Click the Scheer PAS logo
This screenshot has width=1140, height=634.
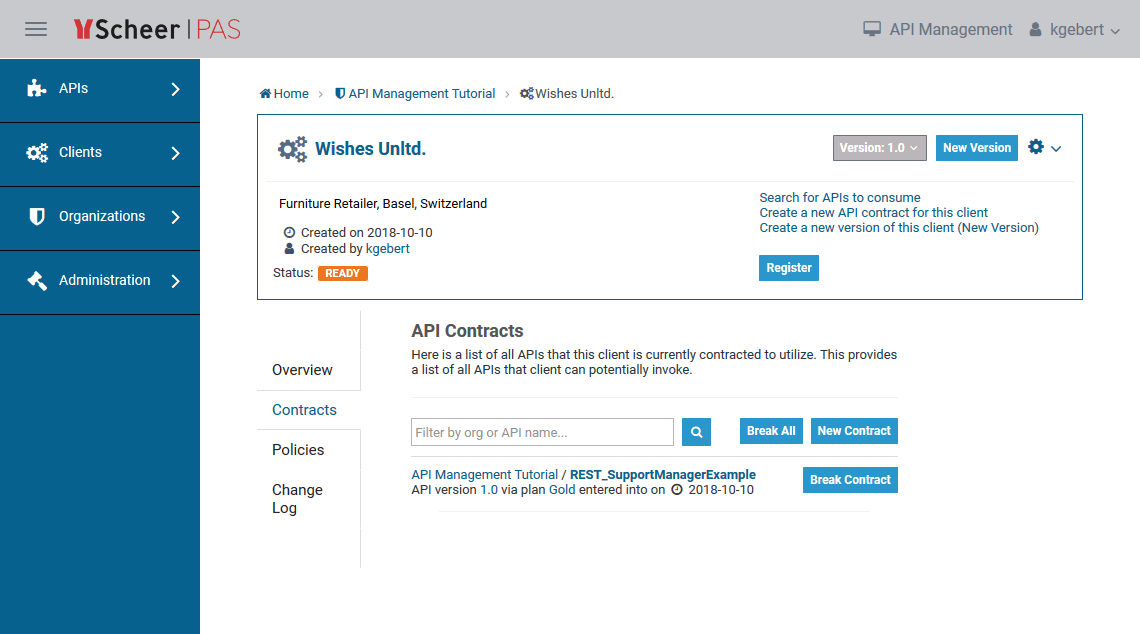point(157,29)
